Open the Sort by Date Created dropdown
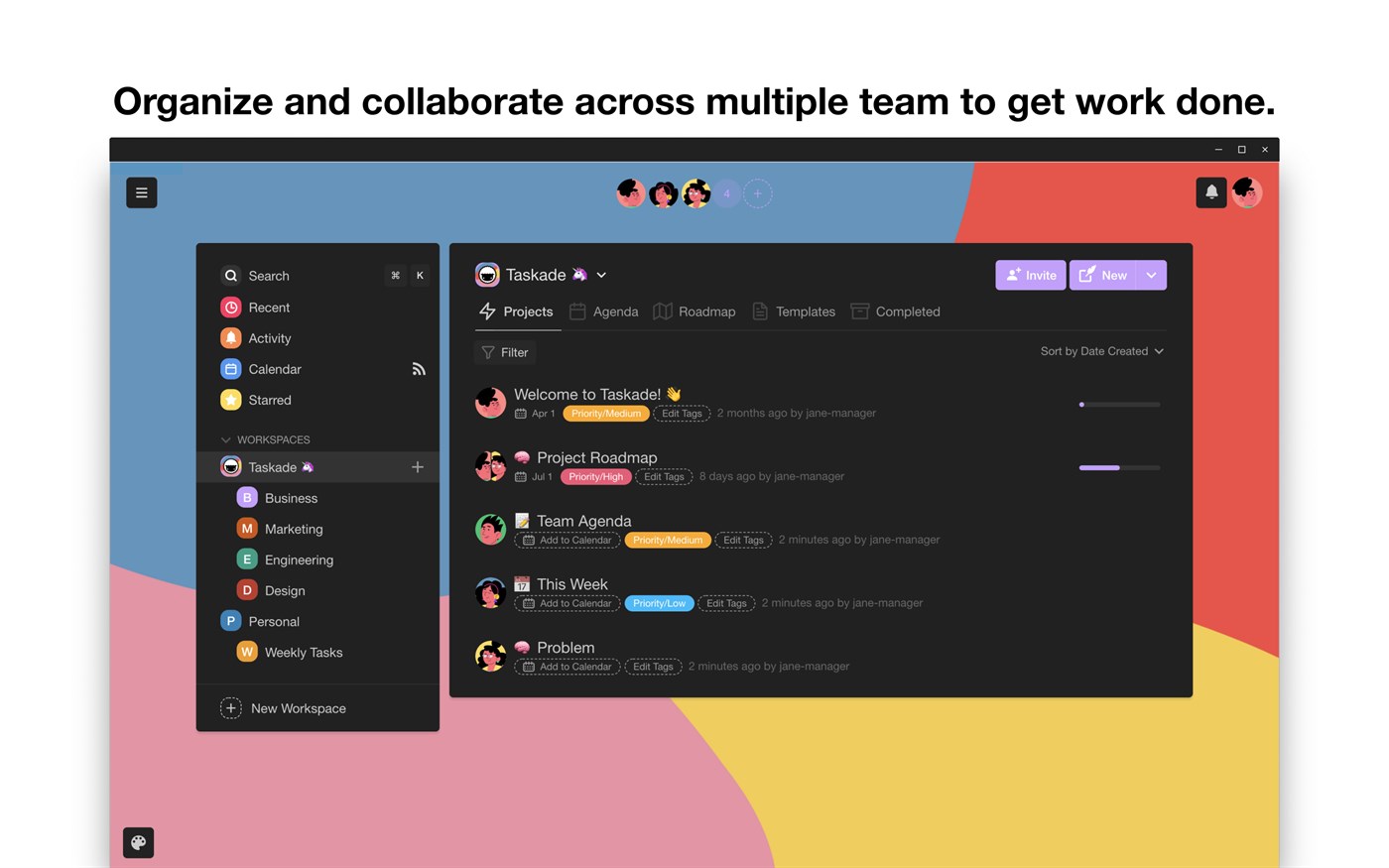This screenshot has width=1389, height=868. tap(1101, 351)
